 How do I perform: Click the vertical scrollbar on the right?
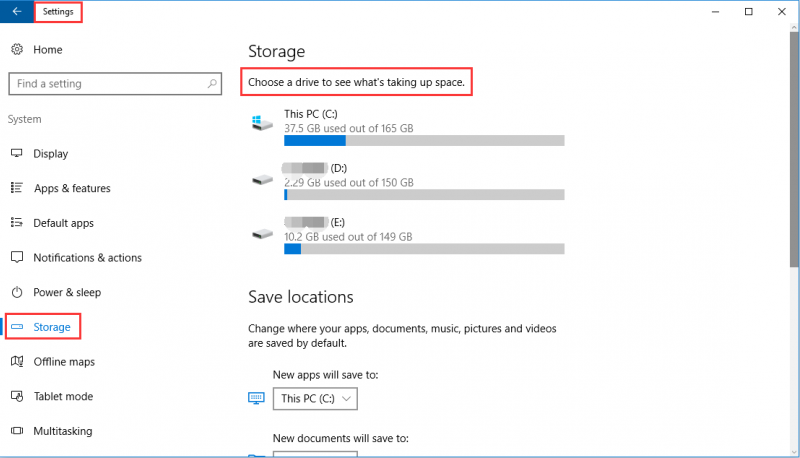click(x=794, y=149)
